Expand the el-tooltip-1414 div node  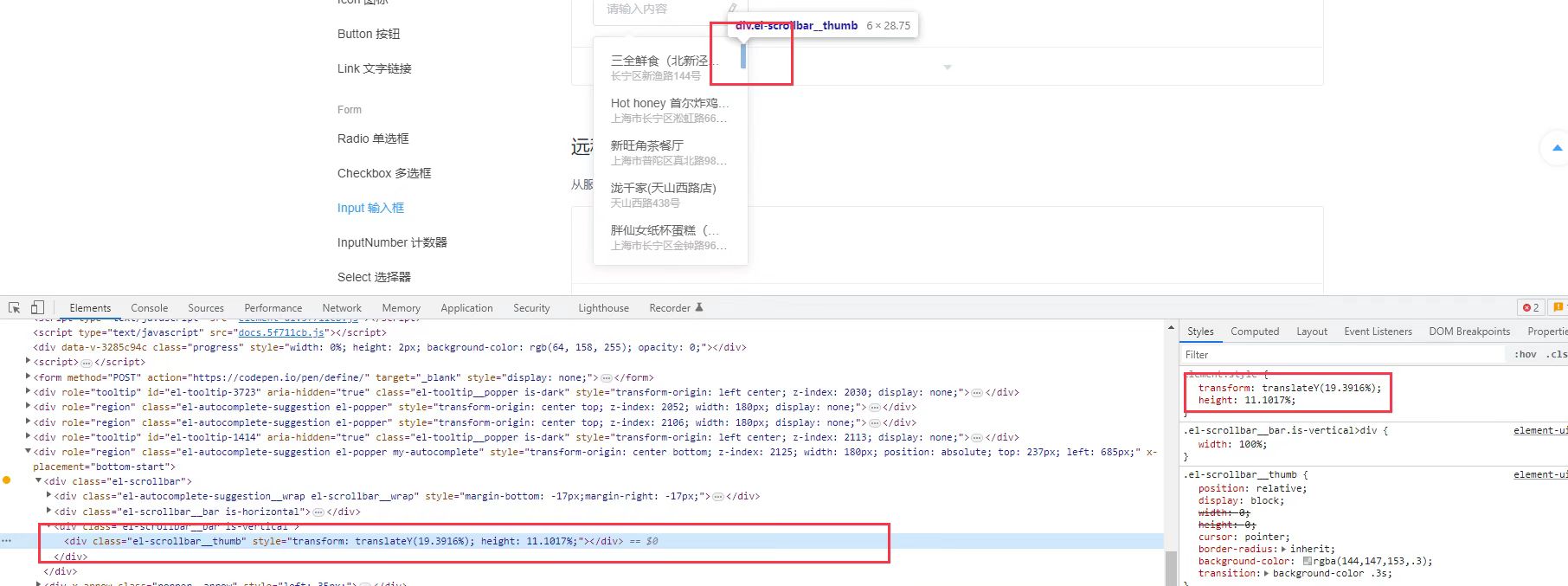[29, 437]
